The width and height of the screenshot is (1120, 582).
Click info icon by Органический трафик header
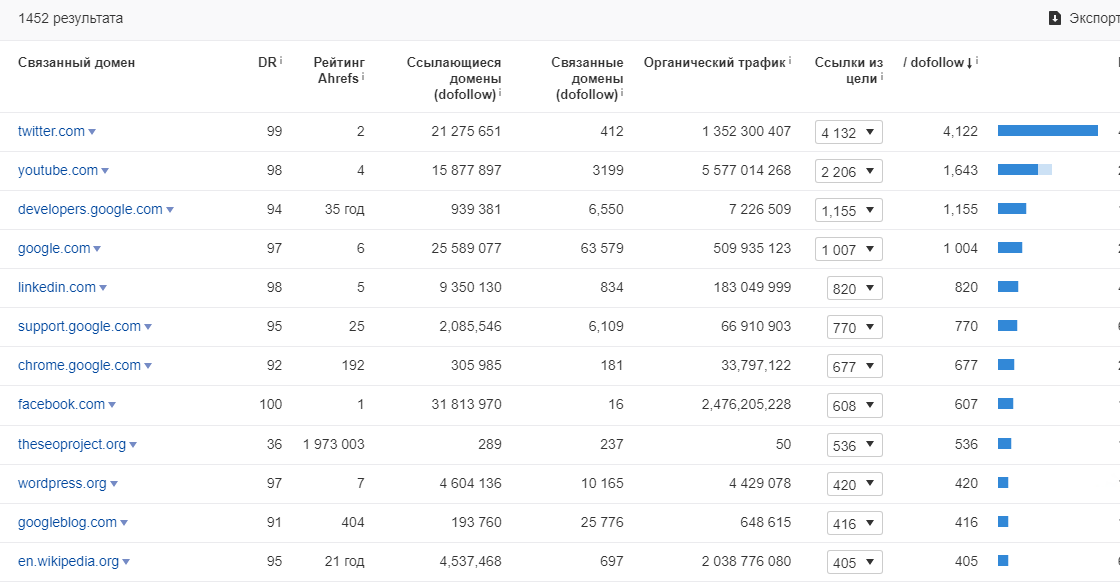(x=790, y=61)
